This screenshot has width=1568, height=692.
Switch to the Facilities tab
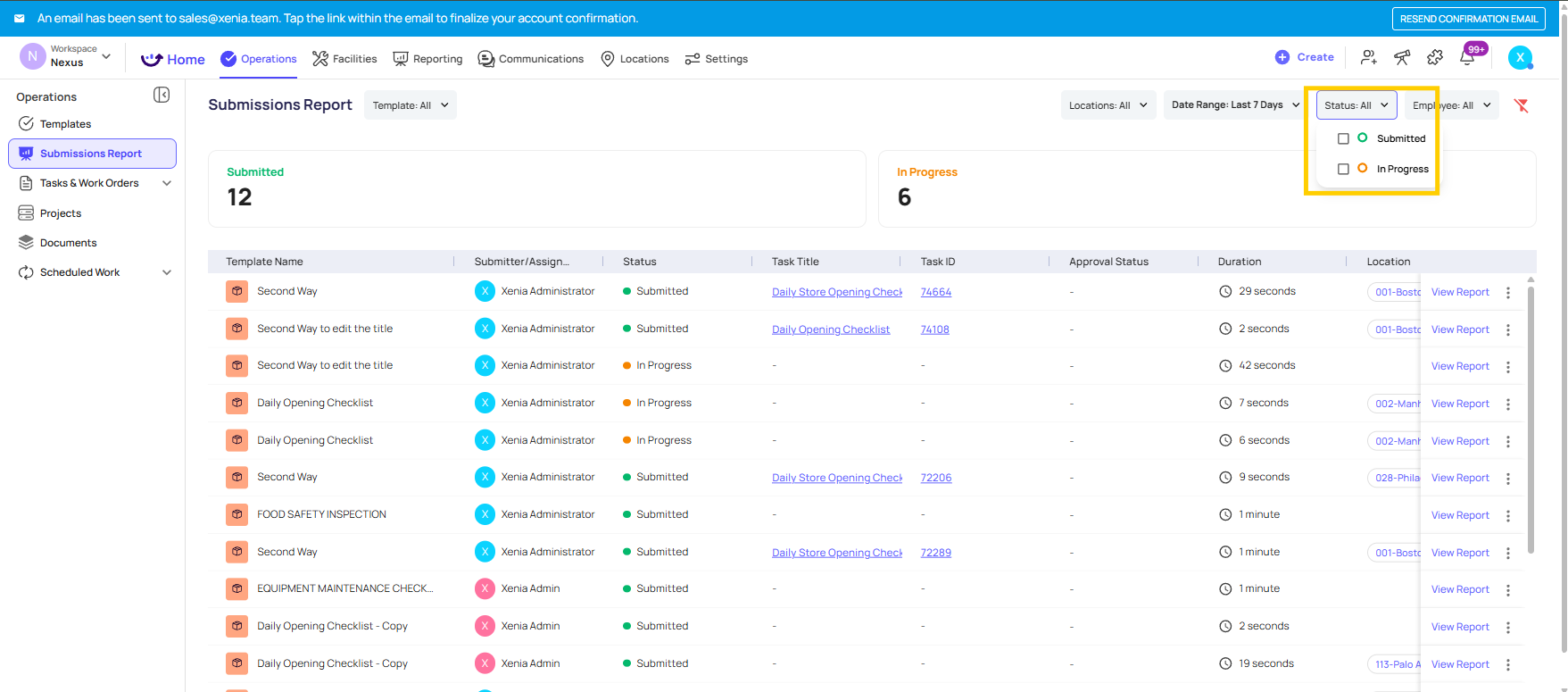(x=344, y=59)
